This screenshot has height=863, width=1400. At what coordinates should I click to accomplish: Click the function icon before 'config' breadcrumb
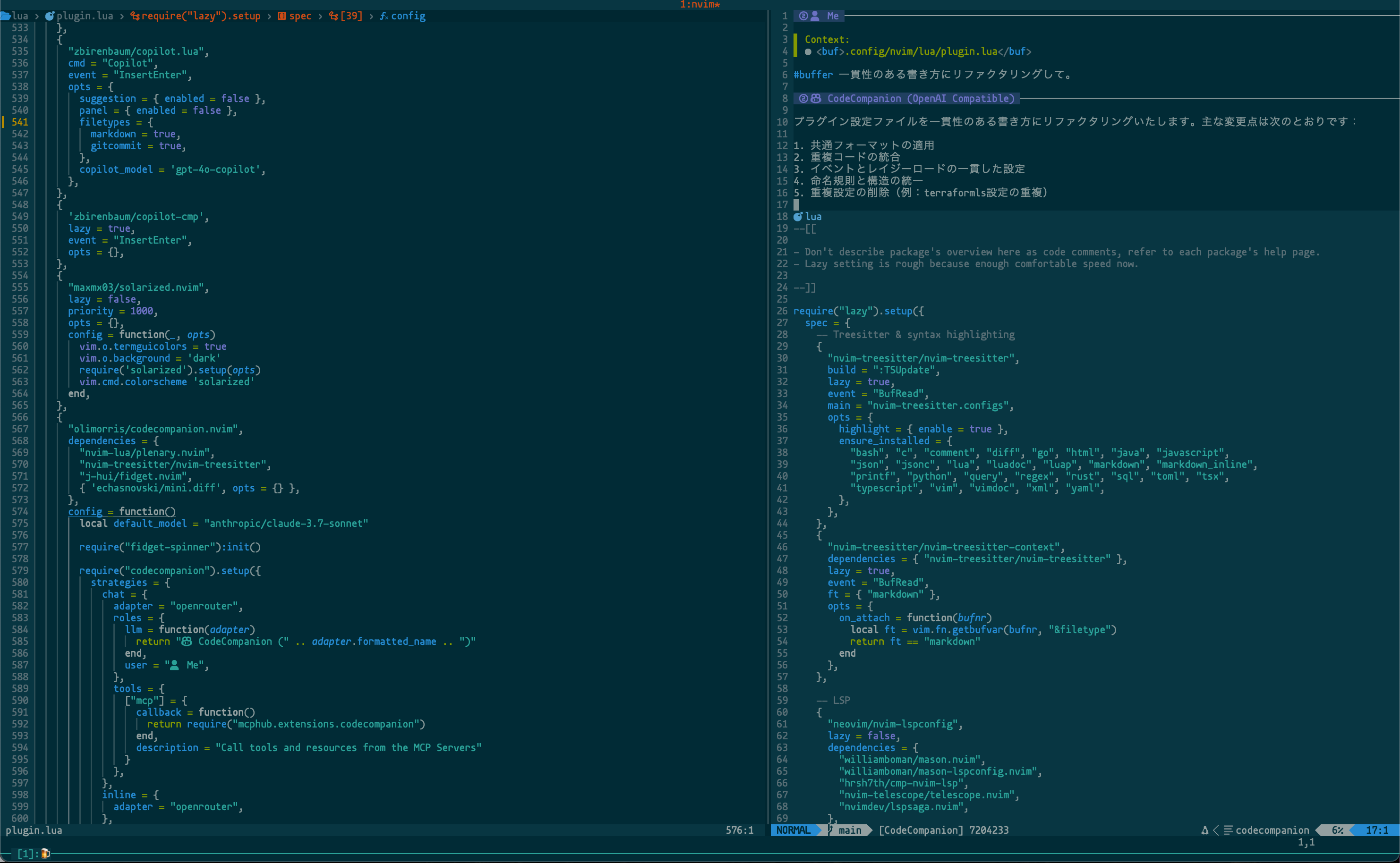(x=384, y=16)
